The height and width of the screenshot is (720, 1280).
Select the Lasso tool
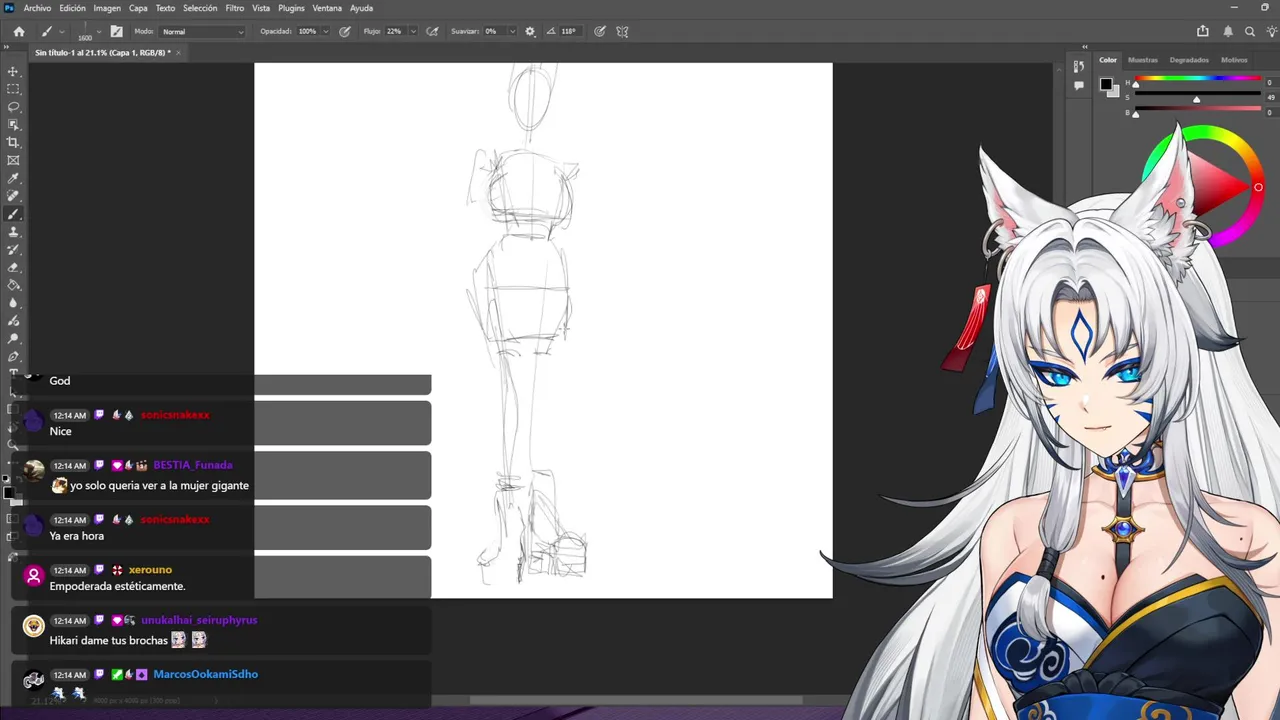13,107
